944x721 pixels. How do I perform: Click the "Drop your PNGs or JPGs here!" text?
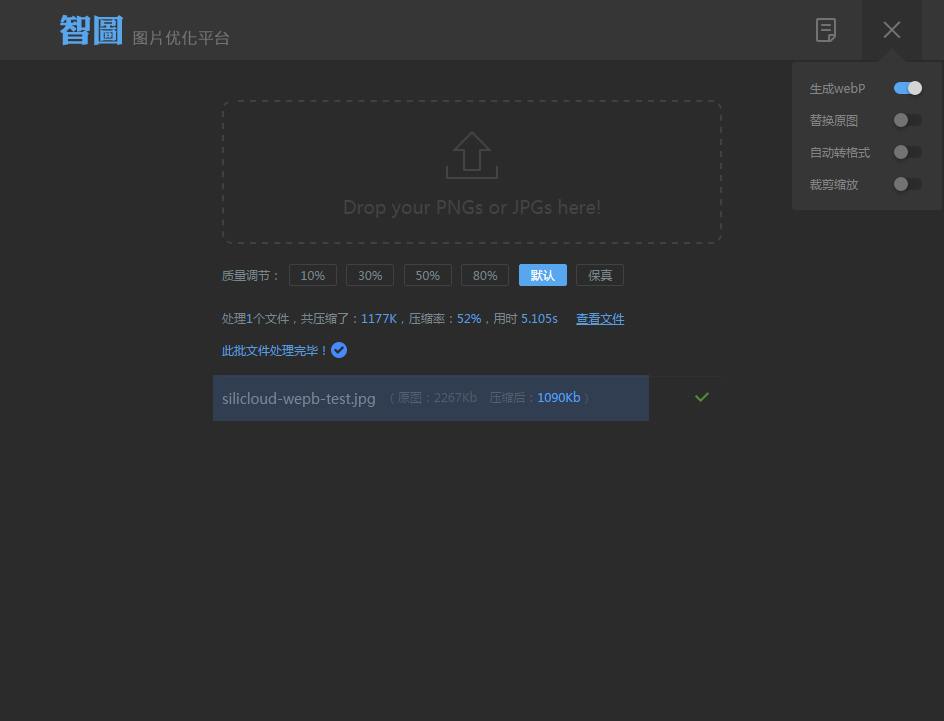[472, 208]
